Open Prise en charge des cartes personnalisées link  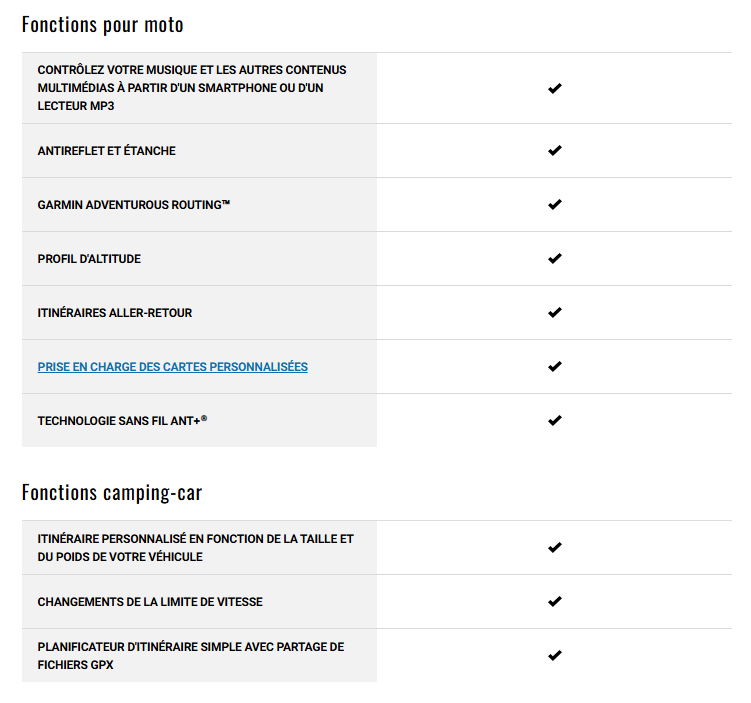(x=172, y=367)
